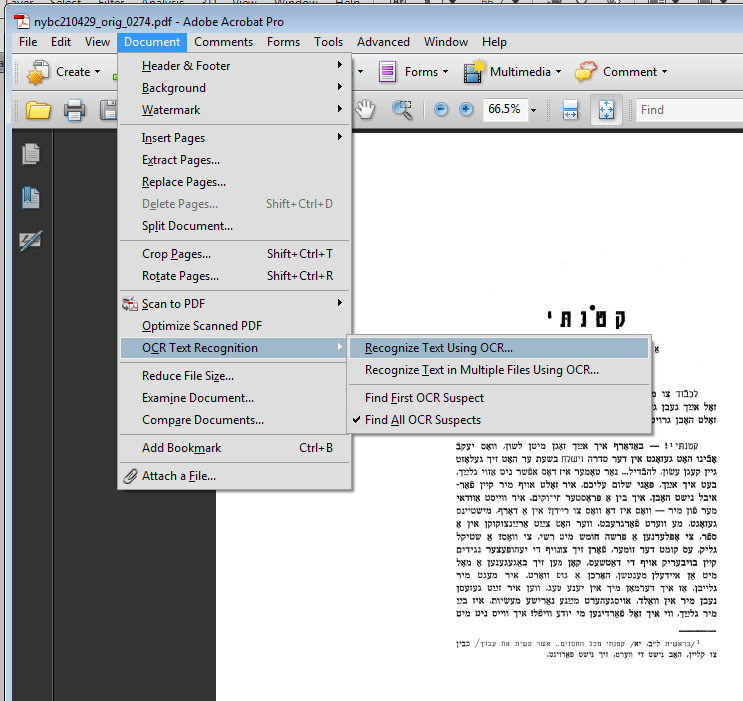Viewport: 743px width, 701px height.
Task: Select the Marquee Zoom magnifier tool
Action: click(403, 110)
